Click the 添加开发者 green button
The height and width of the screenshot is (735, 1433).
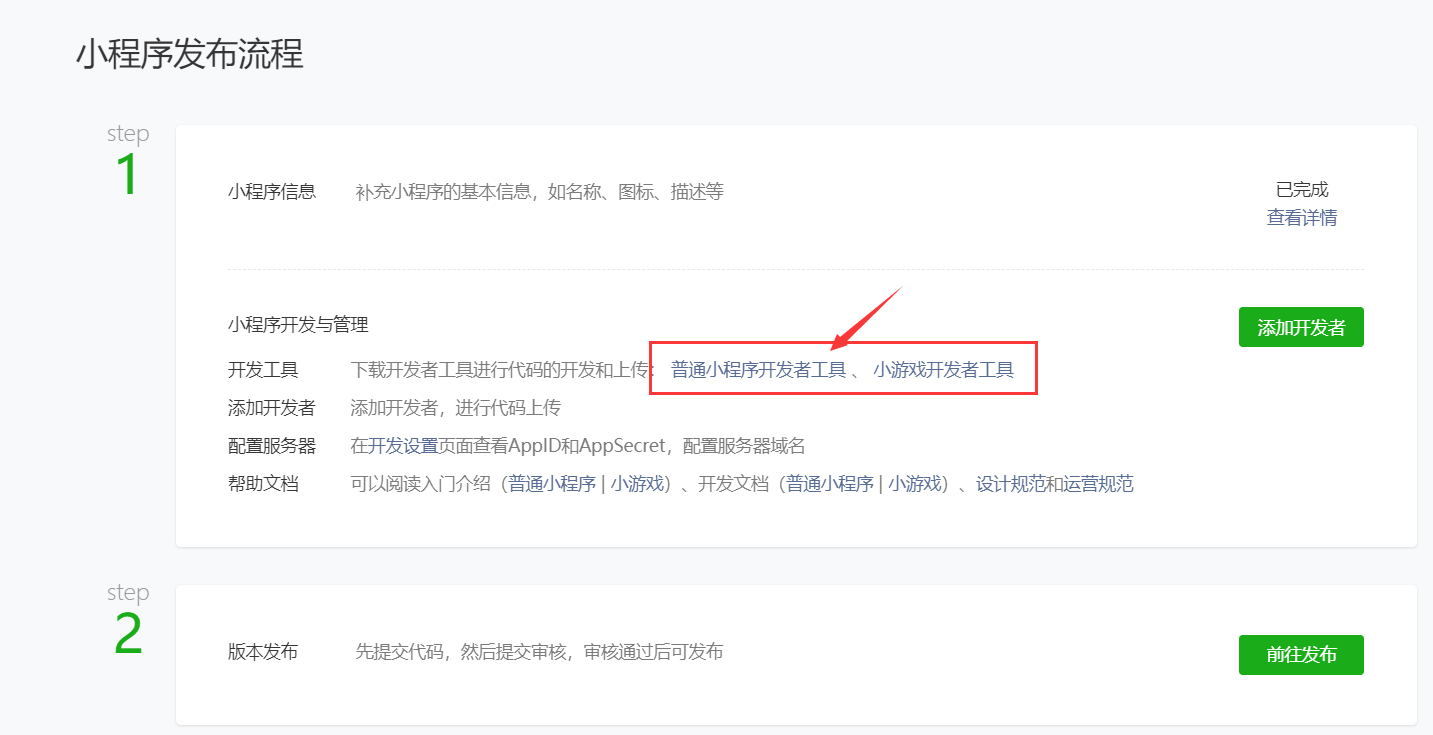pyautogui.click(x=1301, y=327)
